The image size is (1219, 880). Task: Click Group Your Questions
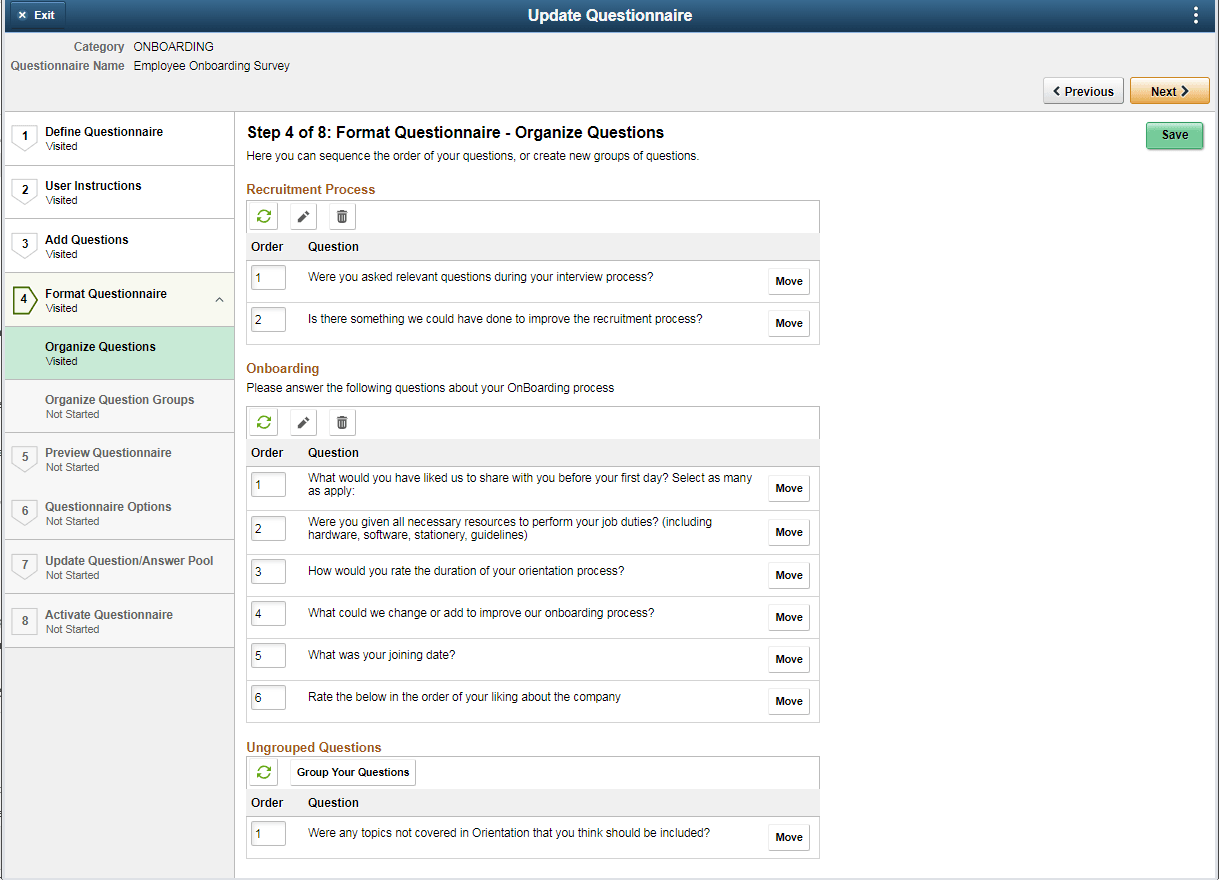coord(352,772)
